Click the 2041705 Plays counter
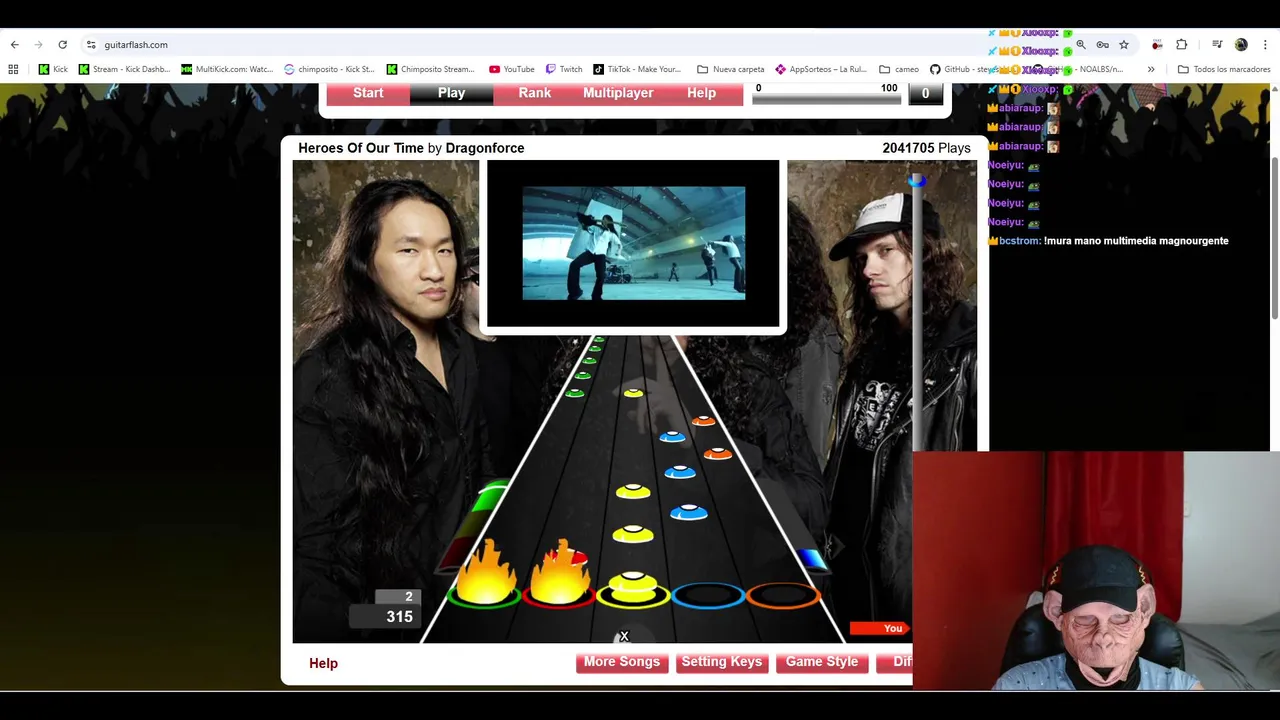Viewport: 1280px width, 720px height. (926, 148)
